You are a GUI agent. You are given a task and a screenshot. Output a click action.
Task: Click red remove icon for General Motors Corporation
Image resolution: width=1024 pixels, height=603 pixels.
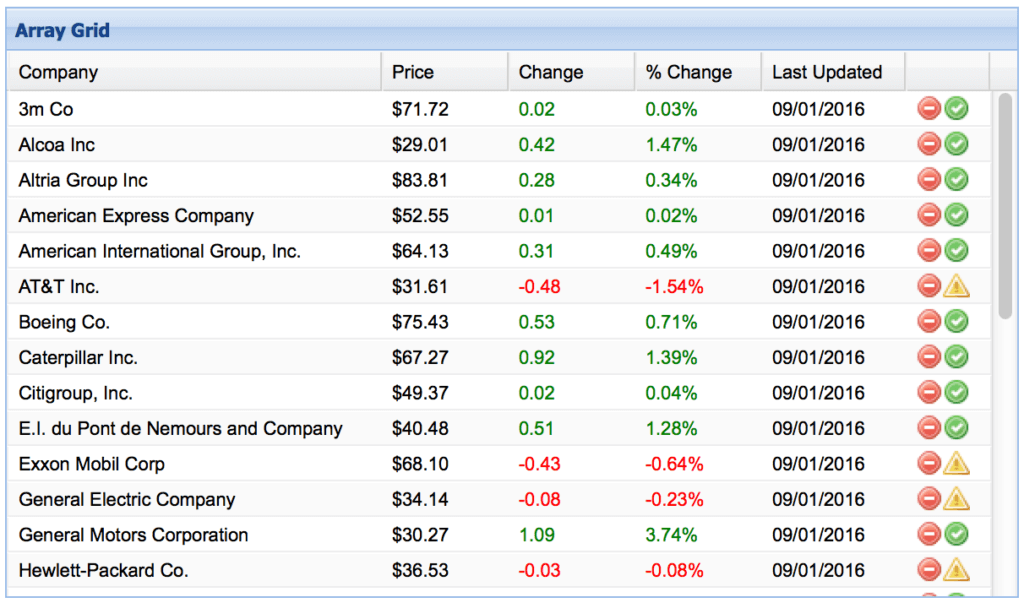(929, 534)
